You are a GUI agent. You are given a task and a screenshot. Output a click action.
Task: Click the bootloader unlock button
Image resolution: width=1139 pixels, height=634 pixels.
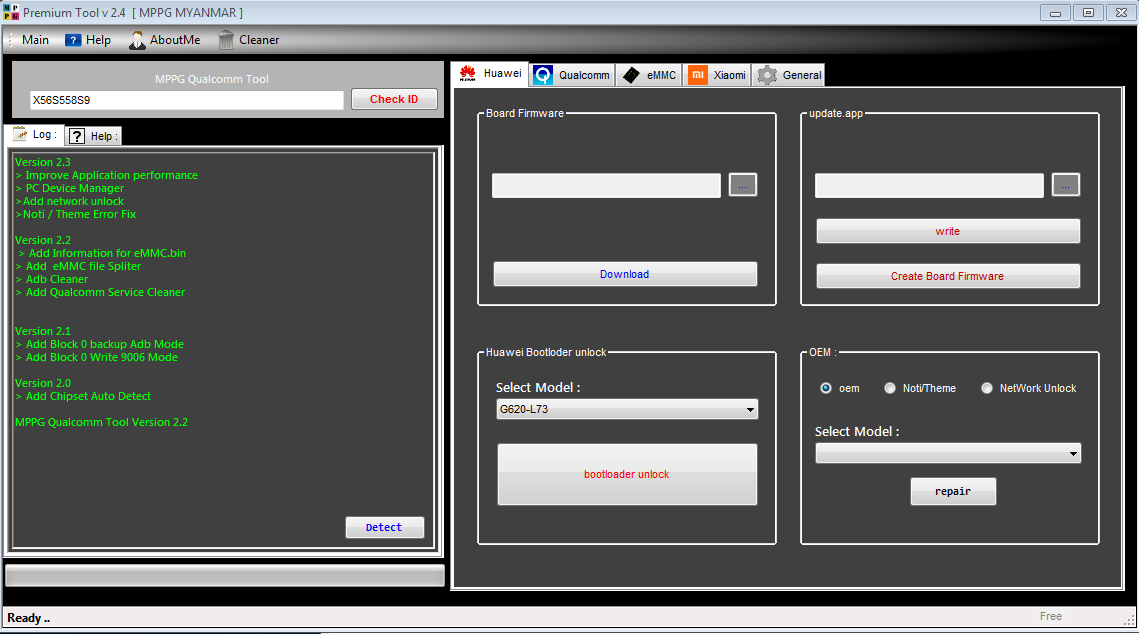point(626,474)
